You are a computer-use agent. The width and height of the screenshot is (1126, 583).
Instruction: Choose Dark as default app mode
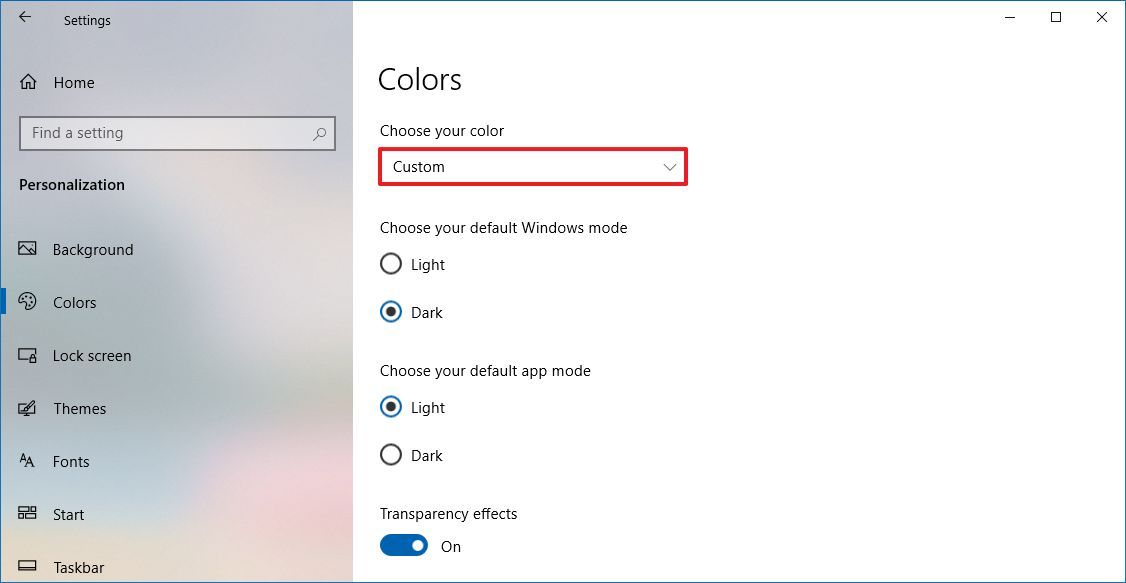point(391,455)
